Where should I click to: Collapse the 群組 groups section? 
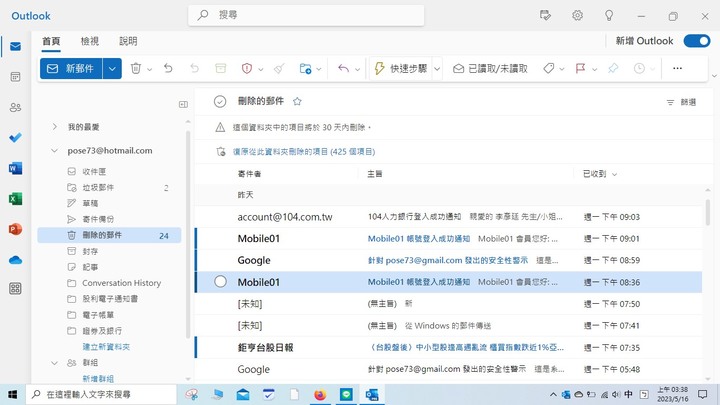pos(55,363)
